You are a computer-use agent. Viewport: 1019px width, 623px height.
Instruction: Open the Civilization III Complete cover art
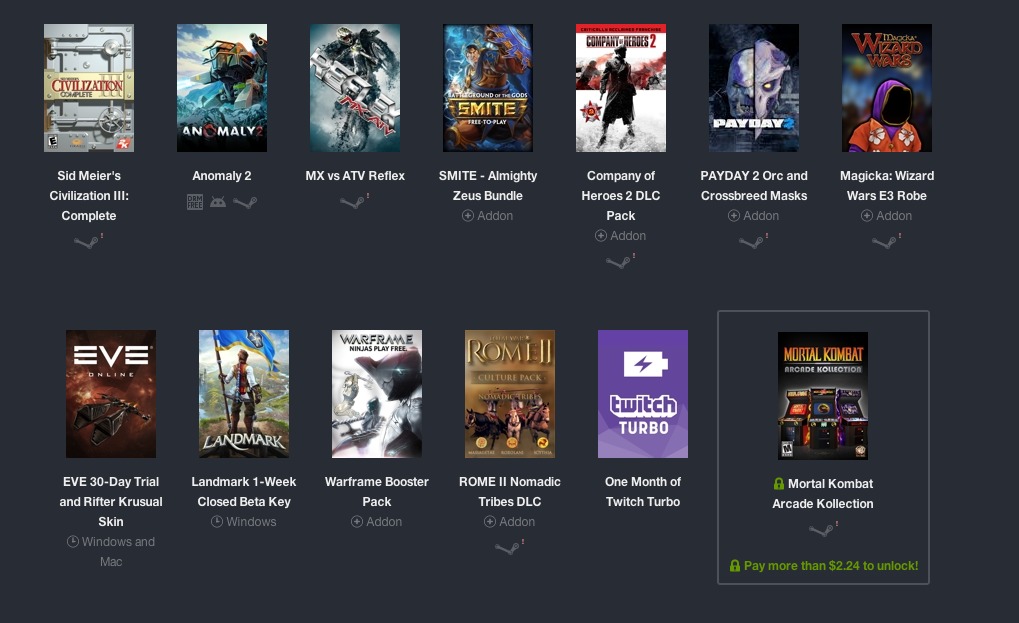tap(89, 88)
